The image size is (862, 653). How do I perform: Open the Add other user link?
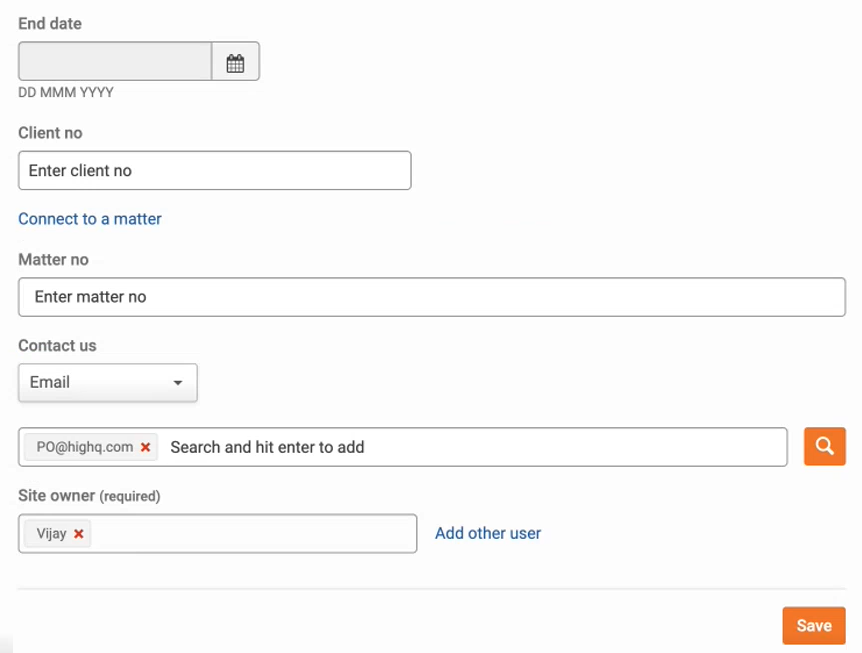tap(488, 533)
